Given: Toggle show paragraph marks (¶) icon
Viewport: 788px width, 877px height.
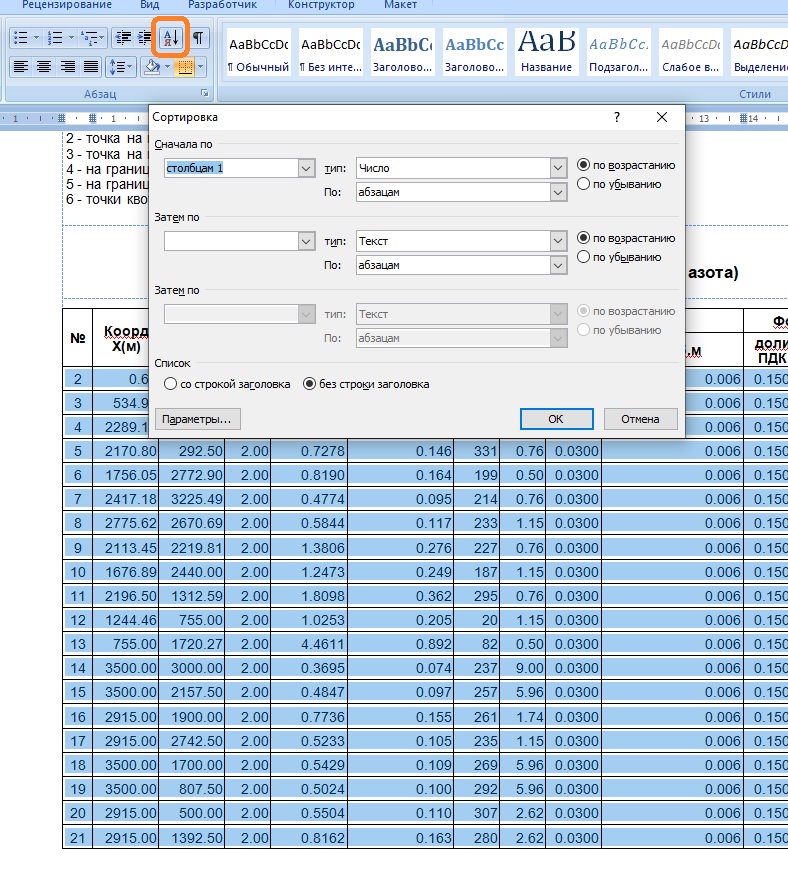Looking at the screenshot, I should point(198,38).
